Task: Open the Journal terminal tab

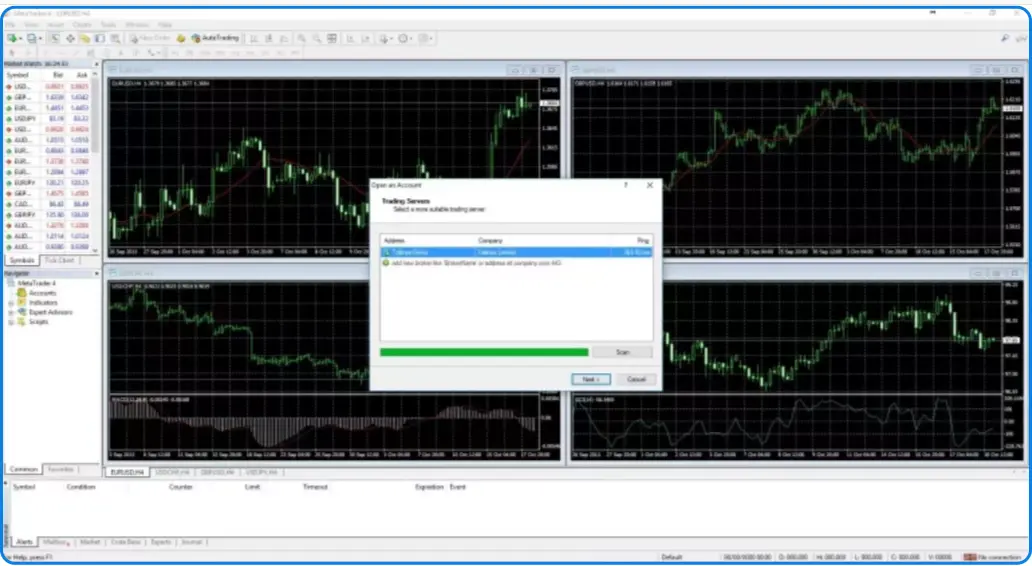Action: [192, 542]
